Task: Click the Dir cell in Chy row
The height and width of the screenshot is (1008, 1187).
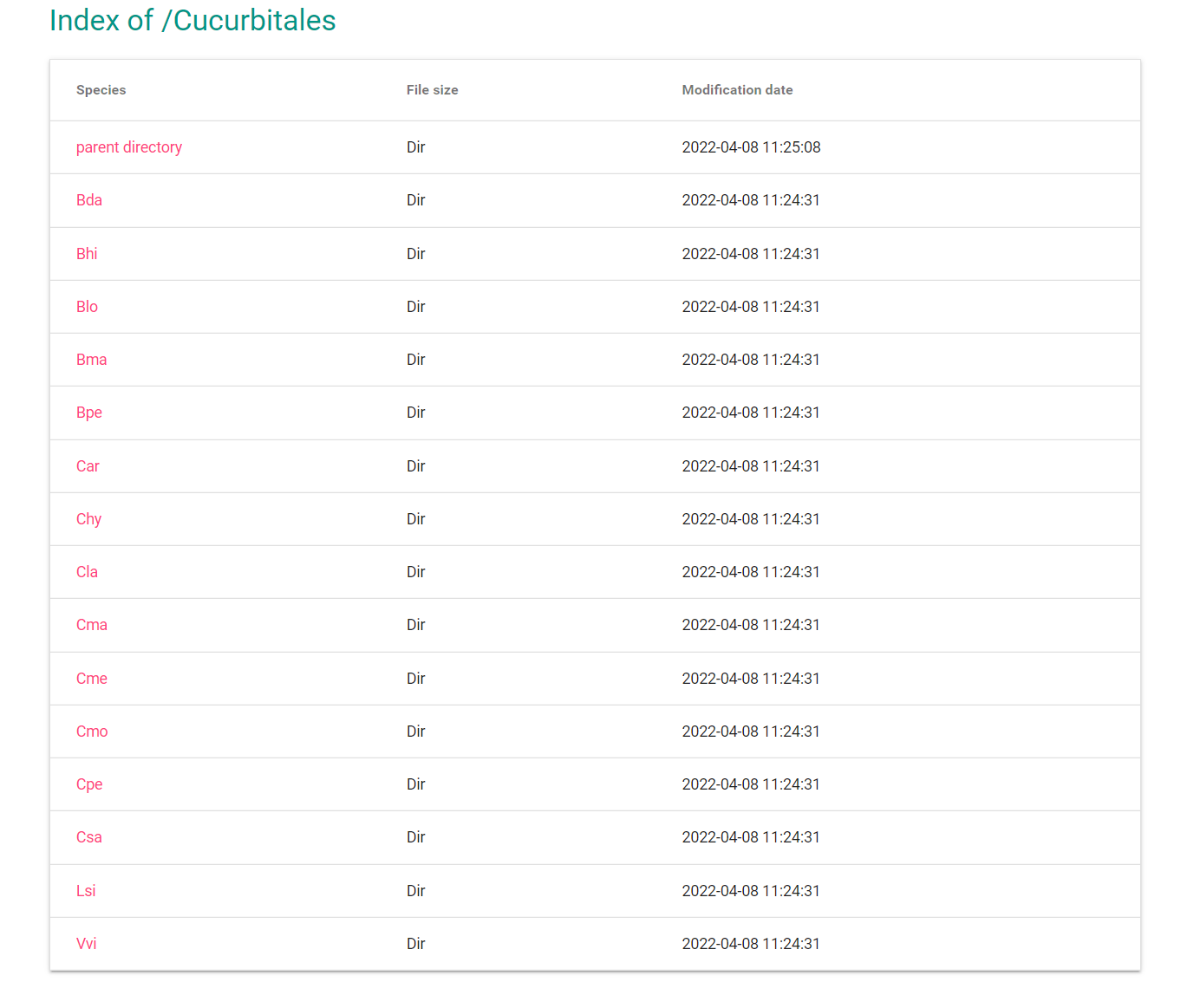Action: [x=416, y=519]
